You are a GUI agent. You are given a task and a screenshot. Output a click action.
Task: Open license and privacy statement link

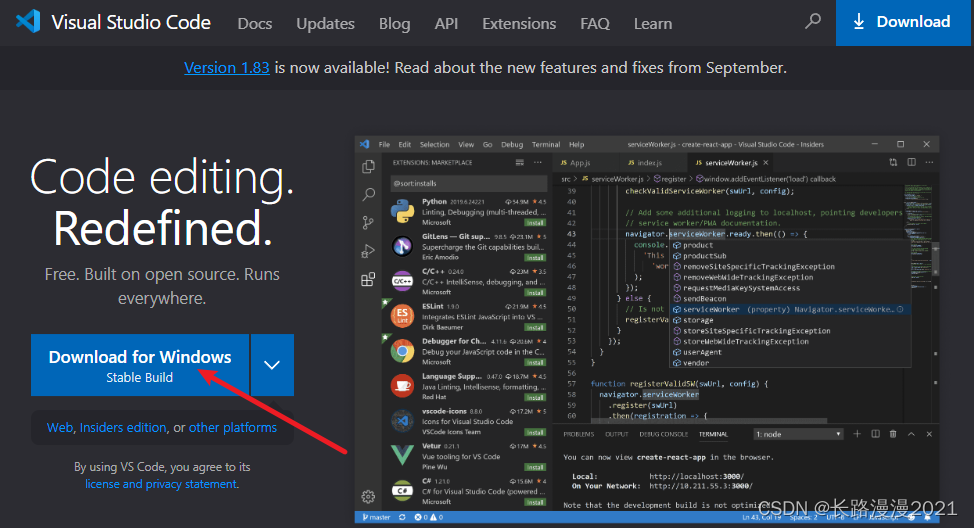(161, 484)
